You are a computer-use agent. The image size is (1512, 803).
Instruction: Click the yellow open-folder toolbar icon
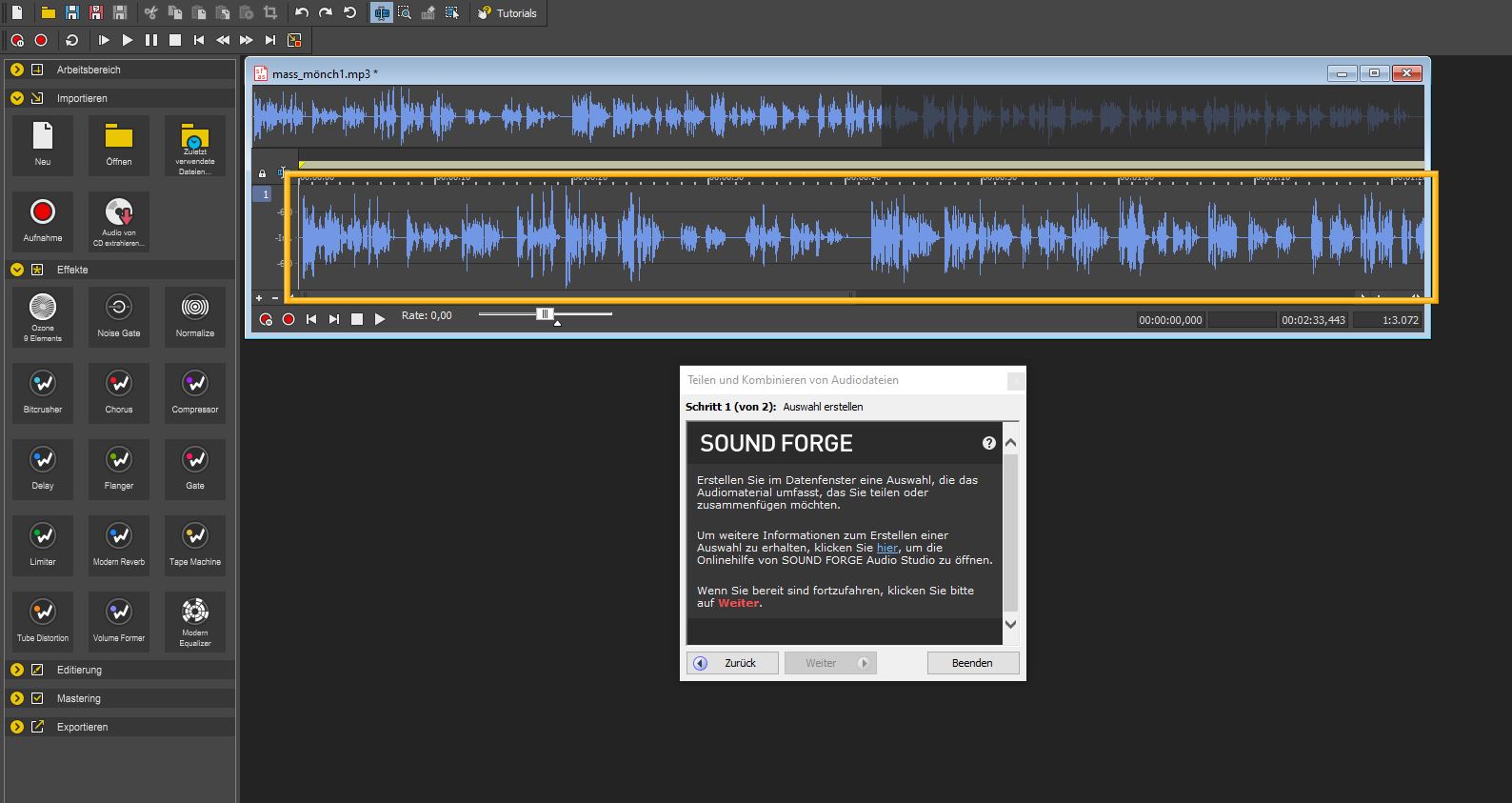[48, 13]
